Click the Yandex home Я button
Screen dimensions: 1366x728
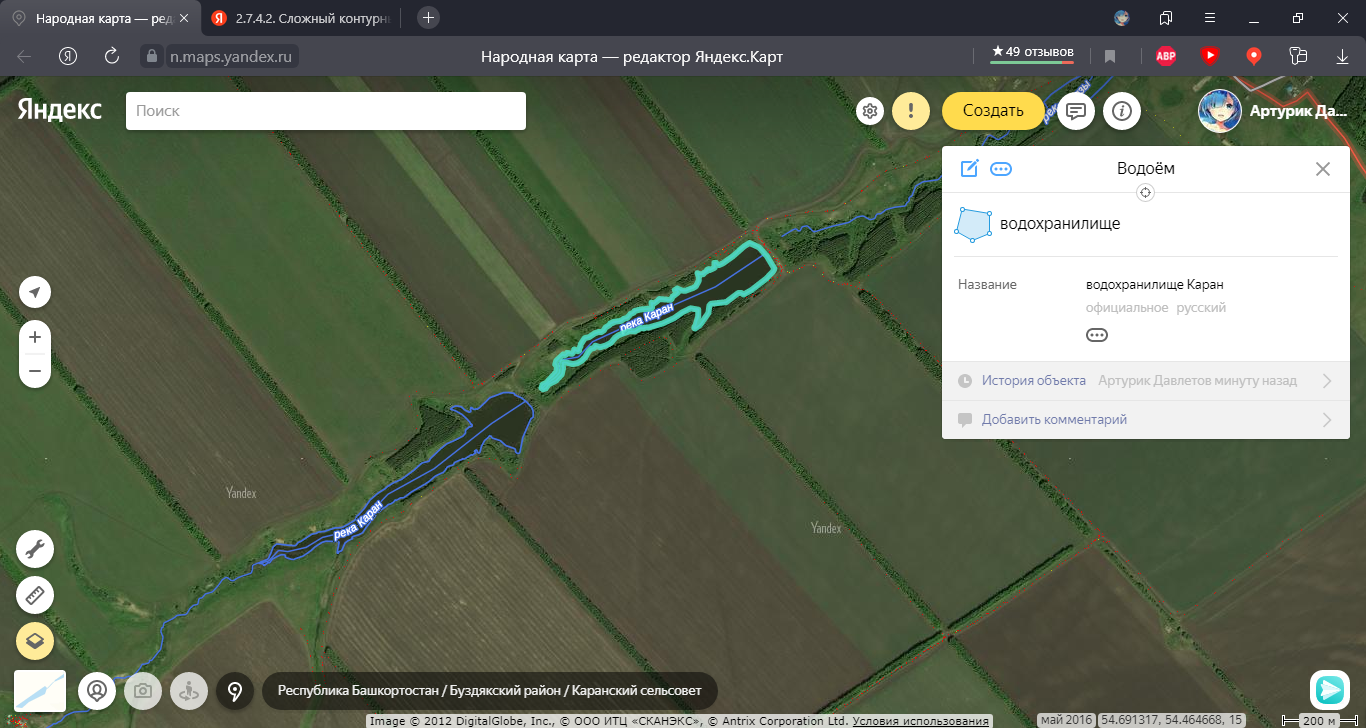(68, 56)
